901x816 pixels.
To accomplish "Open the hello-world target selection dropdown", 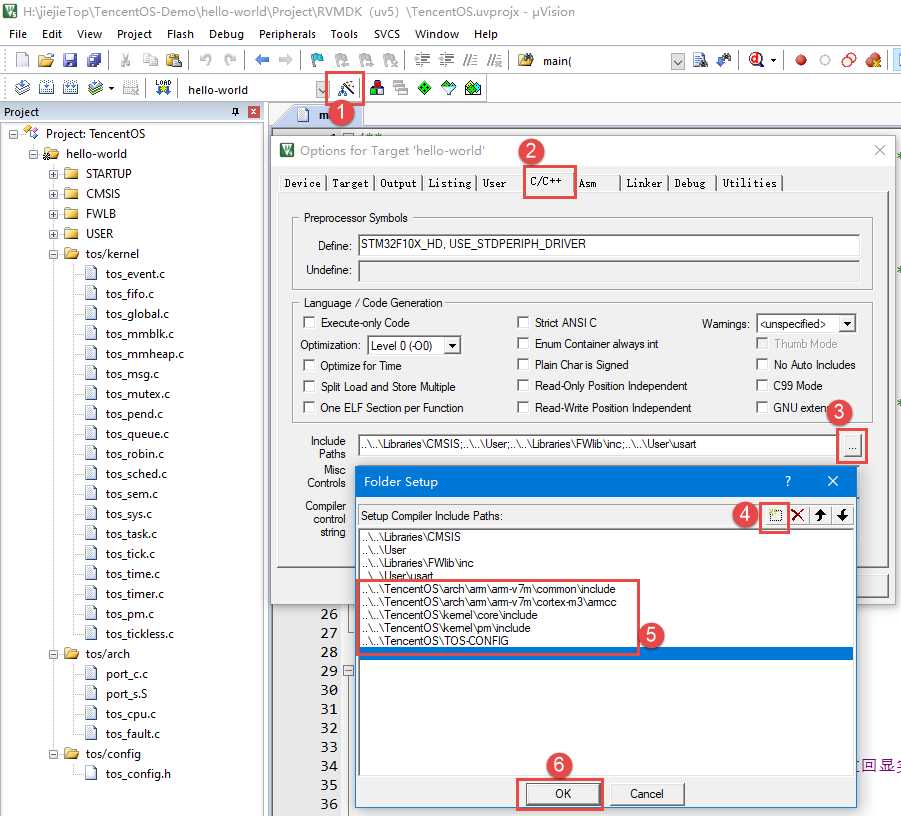I will pyautogui.click(x=321, y=89).
